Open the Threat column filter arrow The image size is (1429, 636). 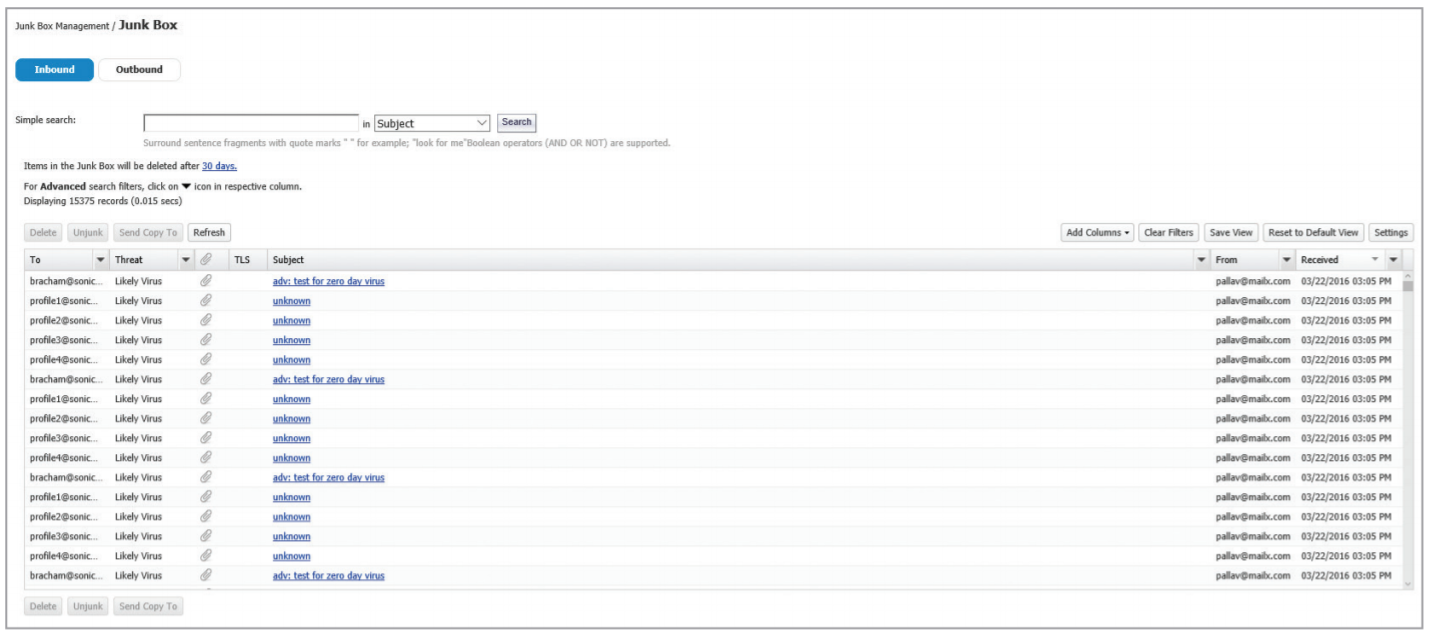tap(186, 260)
